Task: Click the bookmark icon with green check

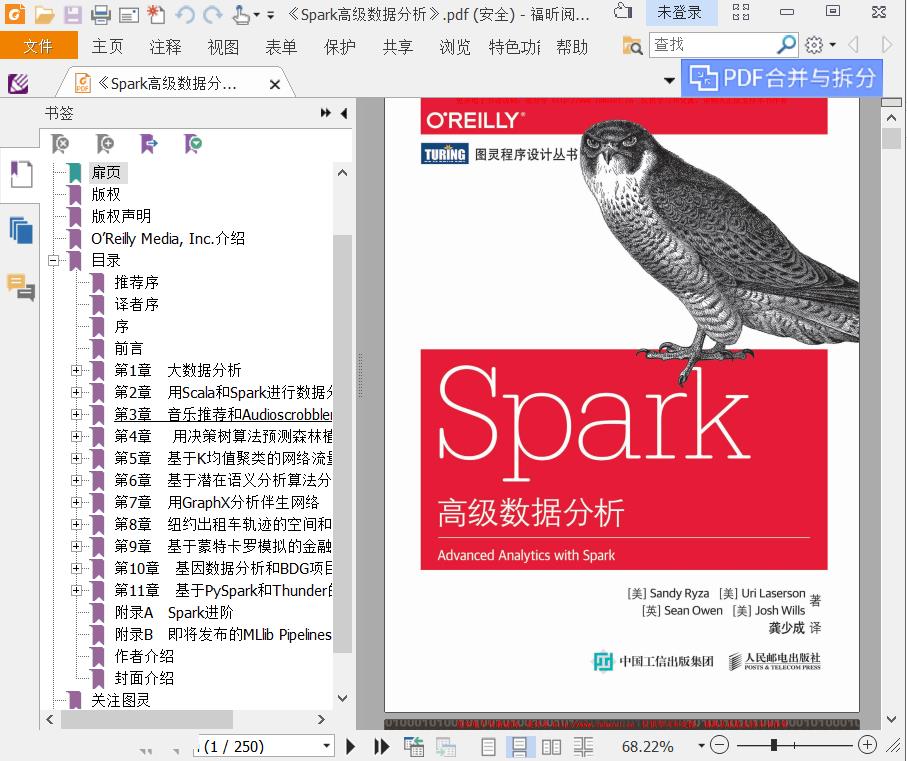Action: [x=193, y=143]
